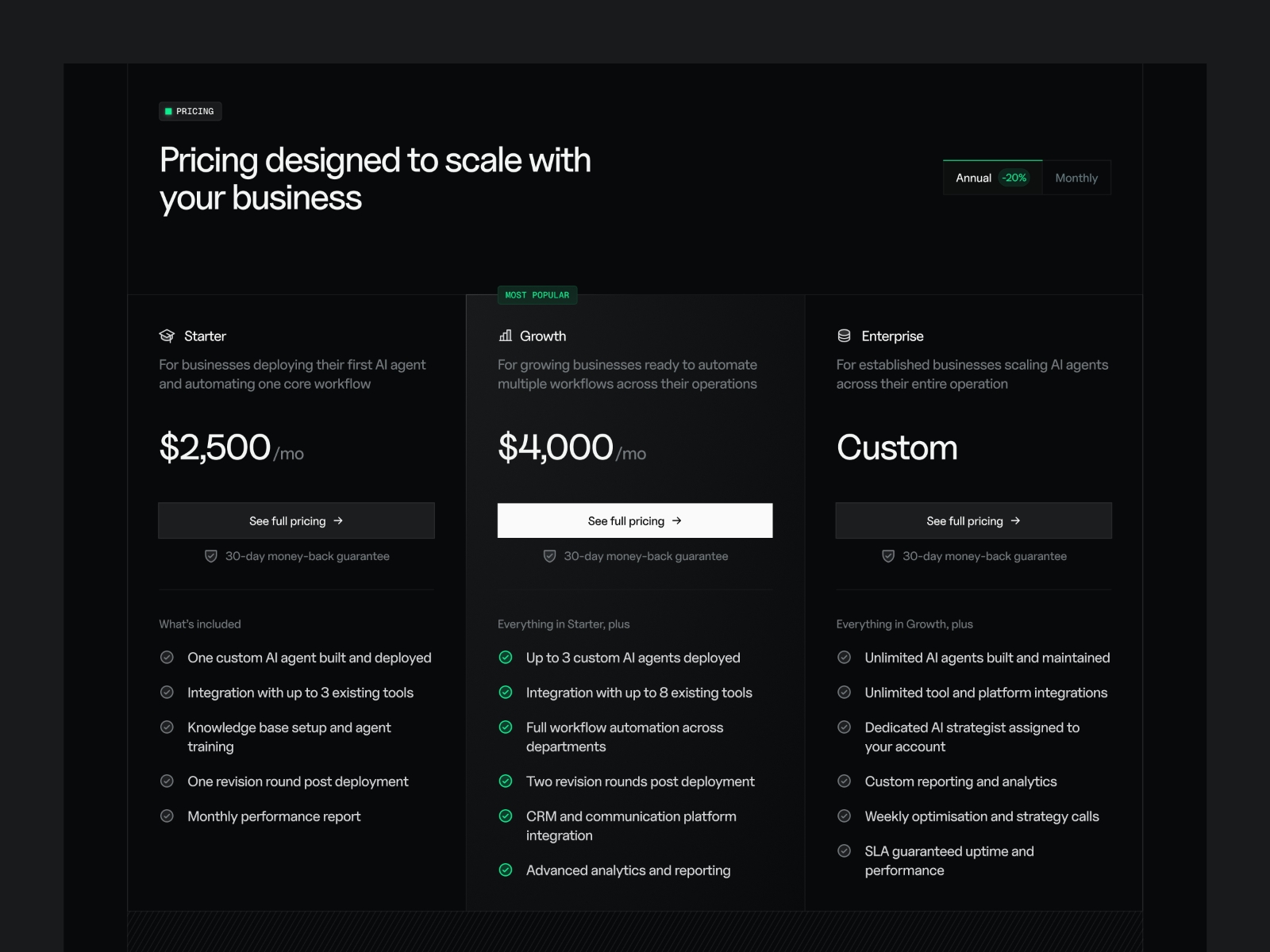This screenshot has width=1270, height=952.
Task: Click the Growth plan bar chart icon
Action: click(x=506, y=336)
